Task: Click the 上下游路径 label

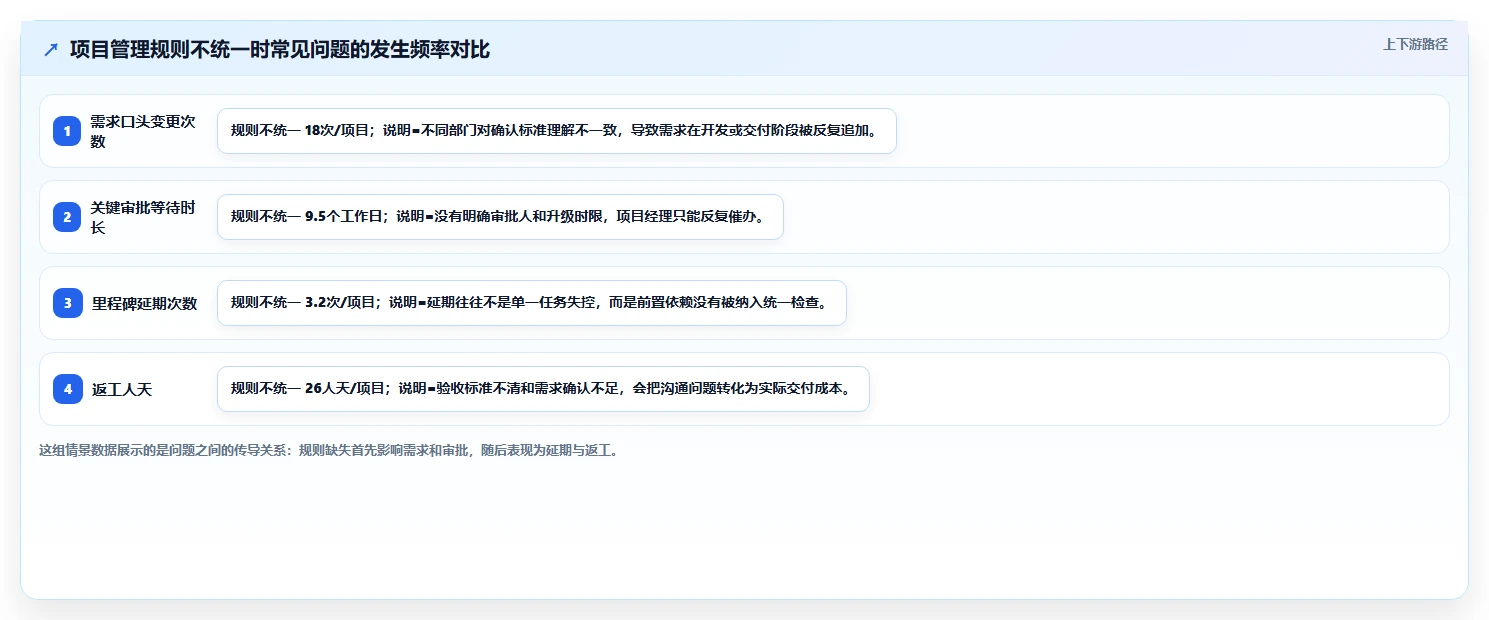Action: tap(1415, 44)
